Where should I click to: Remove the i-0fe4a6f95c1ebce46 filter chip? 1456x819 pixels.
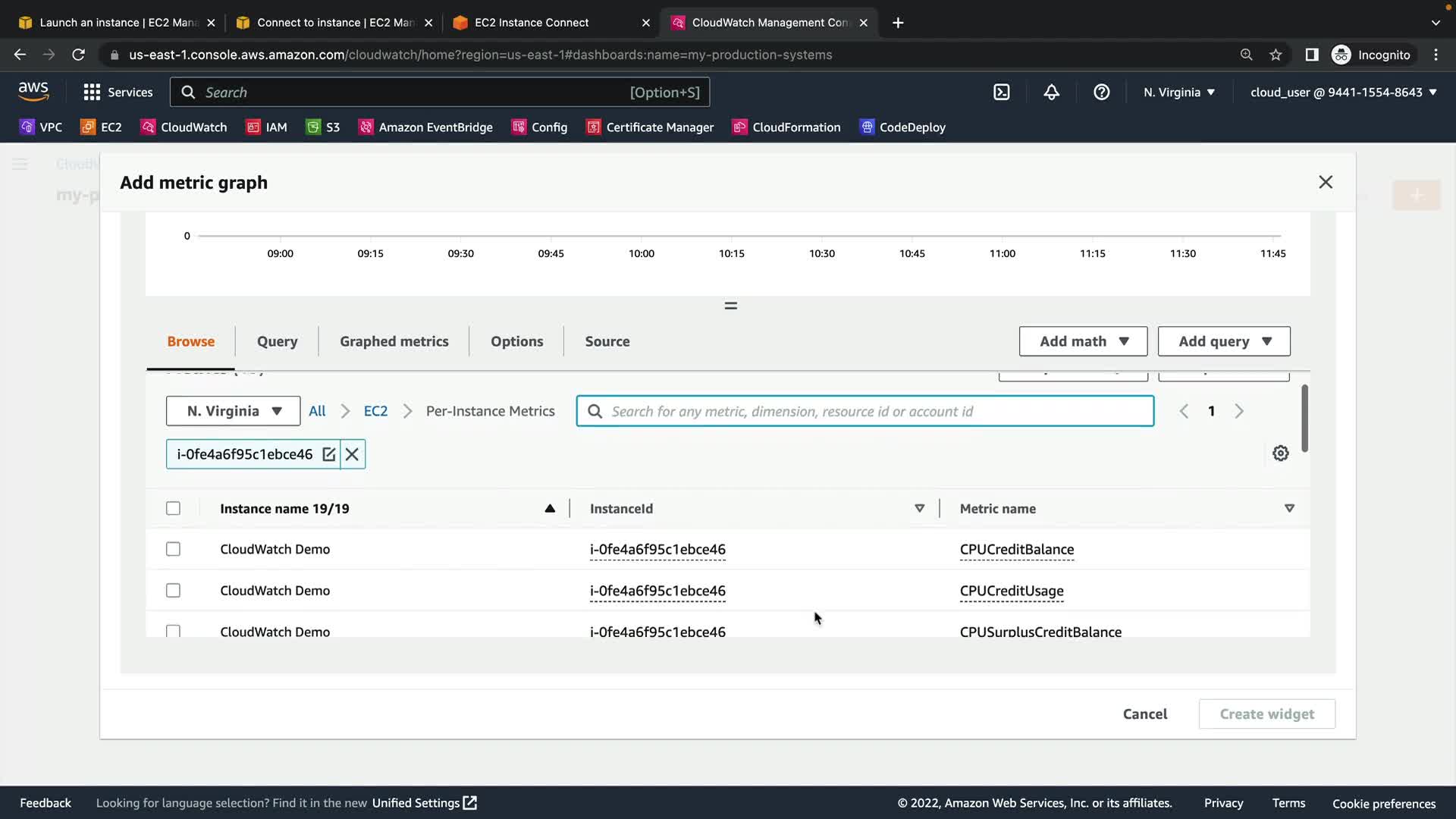click(x=352, y=454)
